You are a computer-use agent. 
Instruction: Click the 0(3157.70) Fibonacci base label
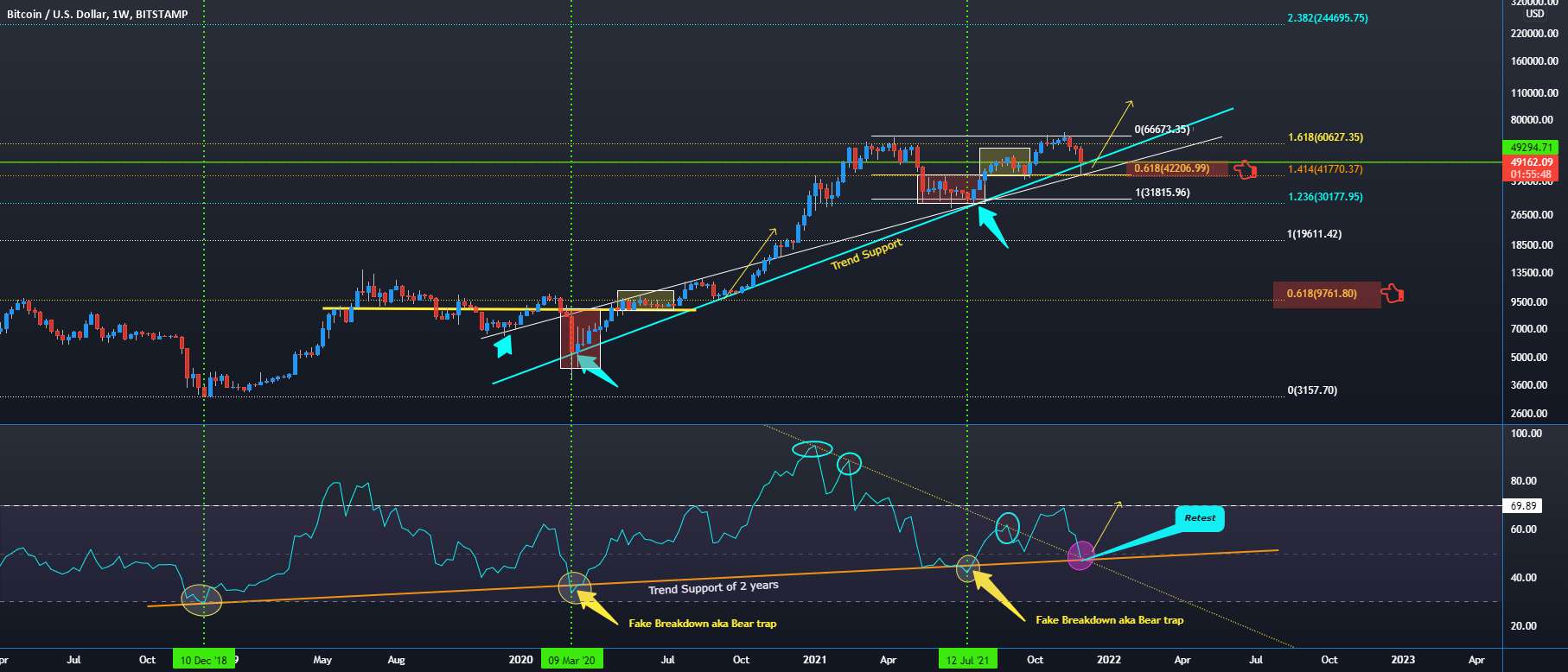1312,390
